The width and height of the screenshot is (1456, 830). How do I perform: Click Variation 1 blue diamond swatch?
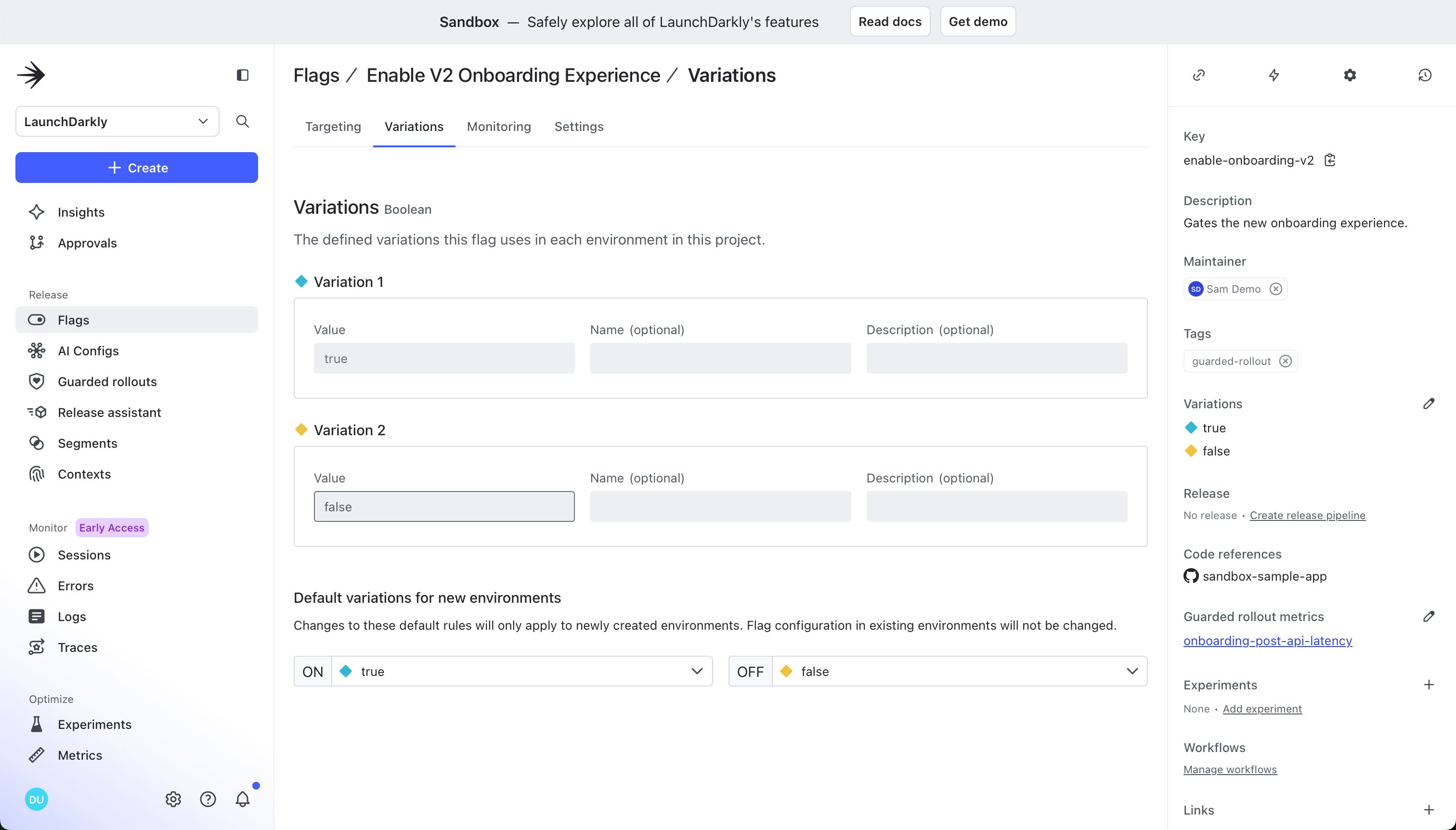click(301, 281)
